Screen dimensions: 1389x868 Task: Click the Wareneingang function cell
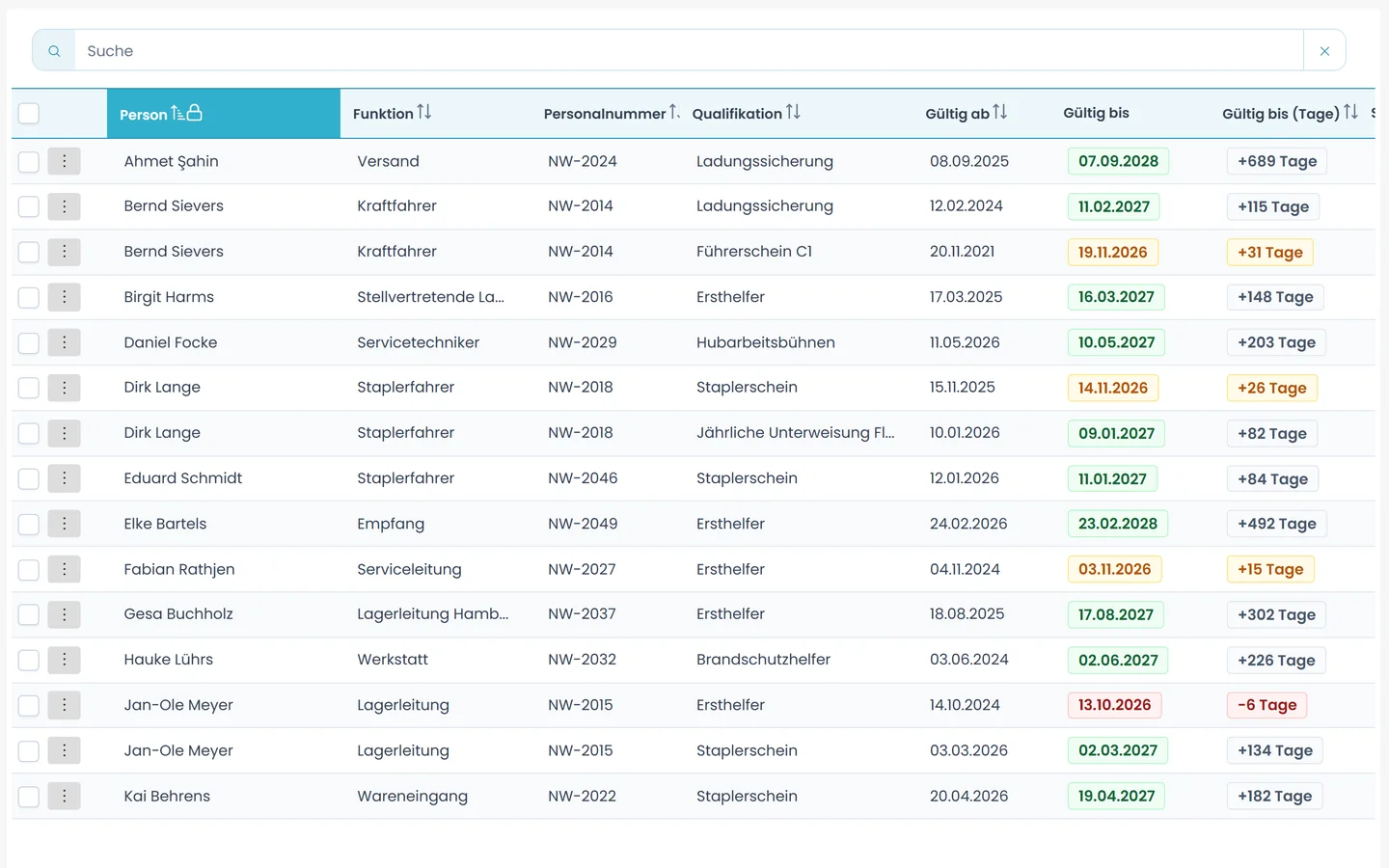point(412,797)
